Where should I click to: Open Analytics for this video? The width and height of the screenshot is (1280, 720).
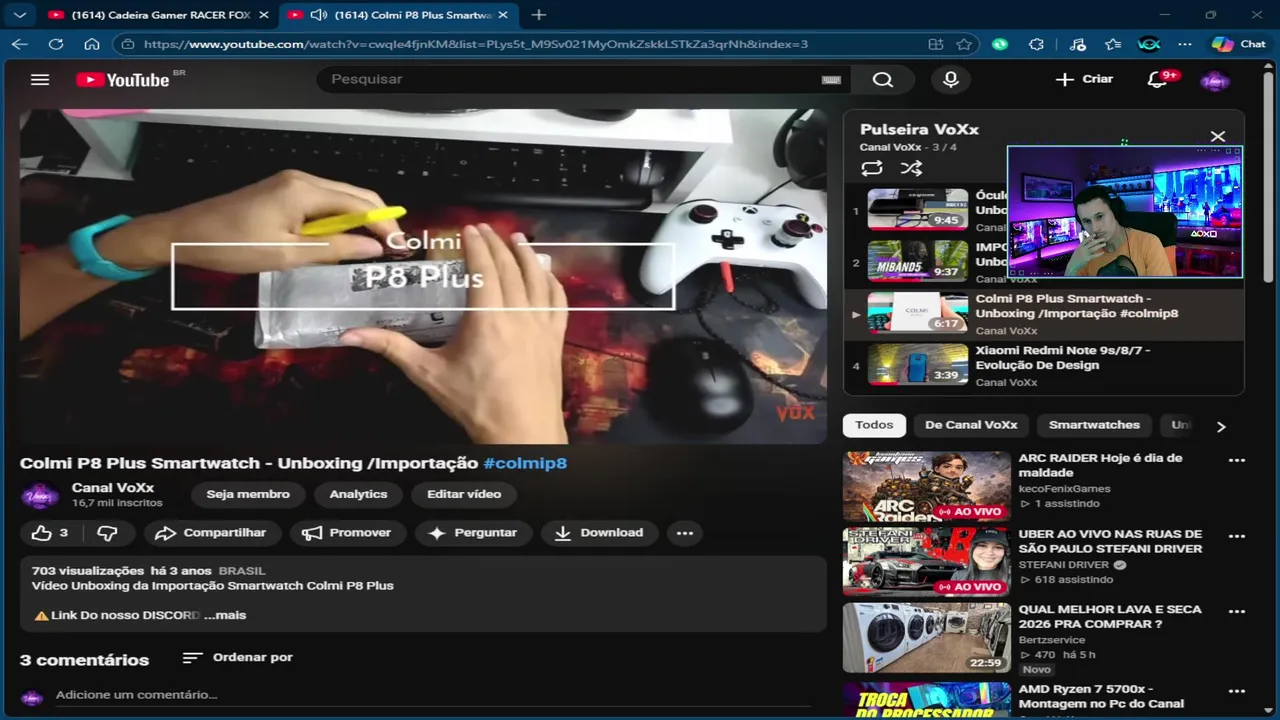358,494
